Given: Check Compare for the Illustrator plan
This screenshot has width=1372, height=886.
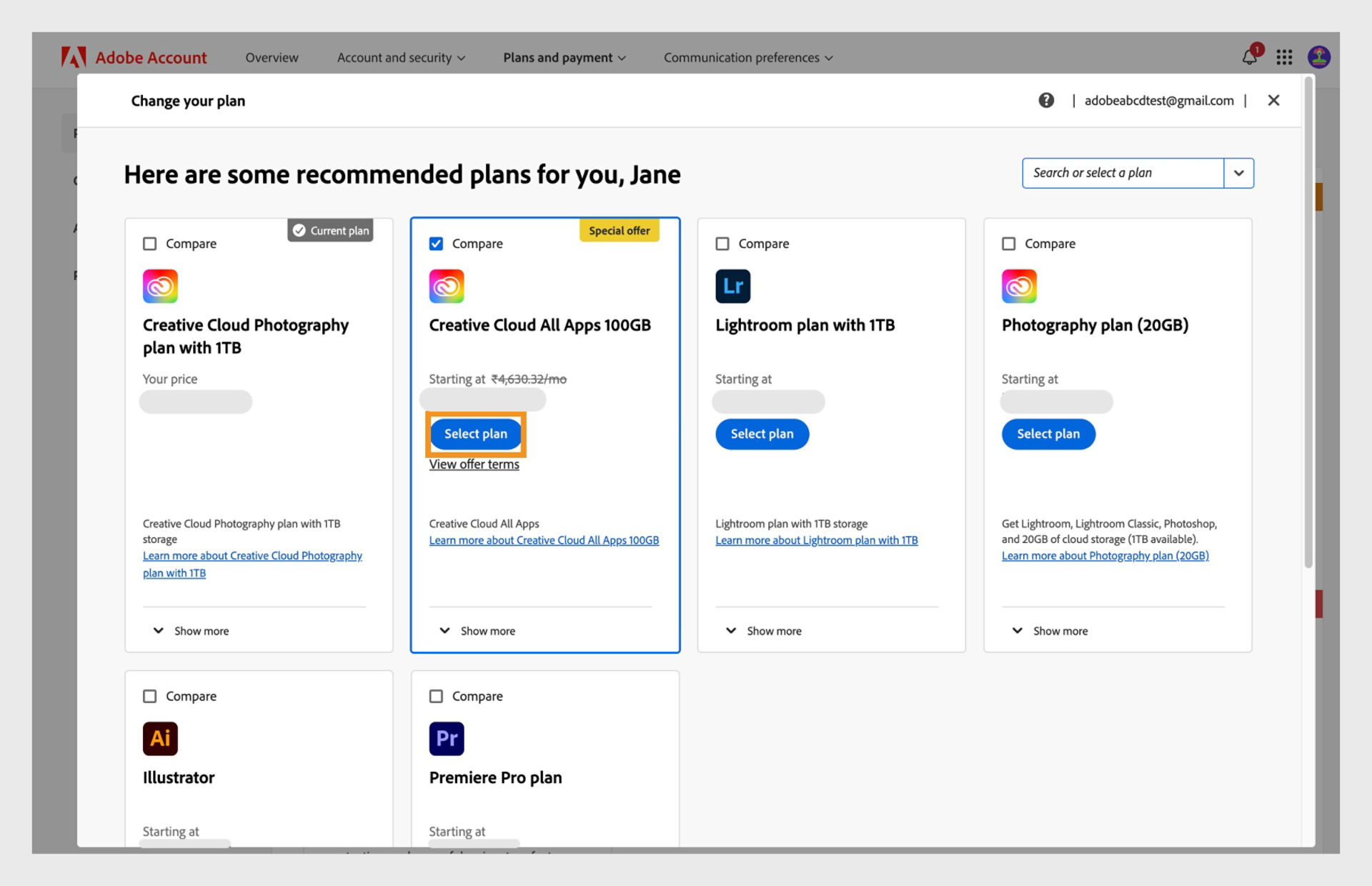Looking at the screenshot, I should pos(150,696).
